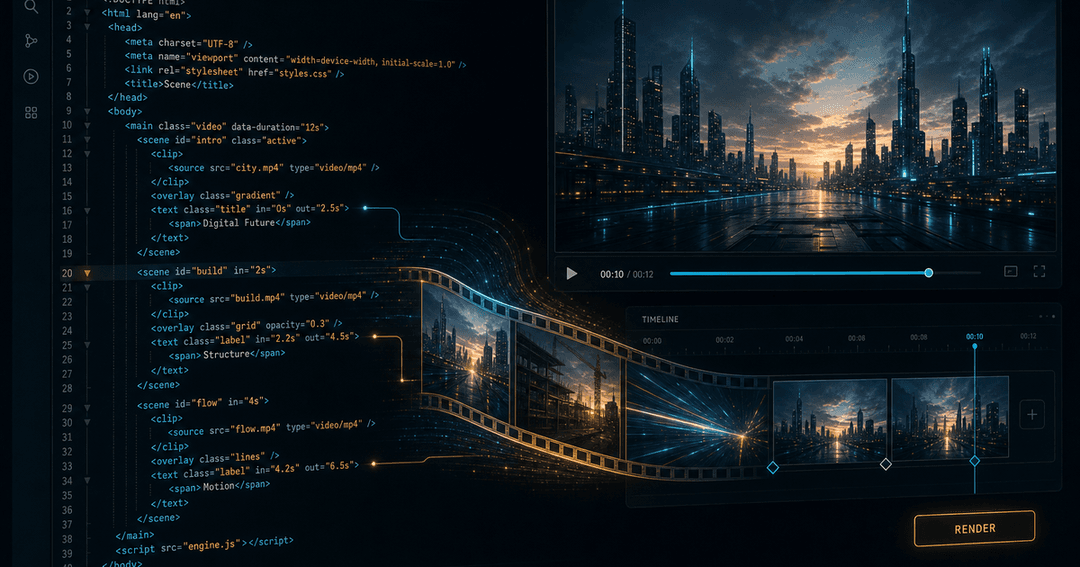
Task: Open the Source Control branch icon
Action: click(31, 41)
